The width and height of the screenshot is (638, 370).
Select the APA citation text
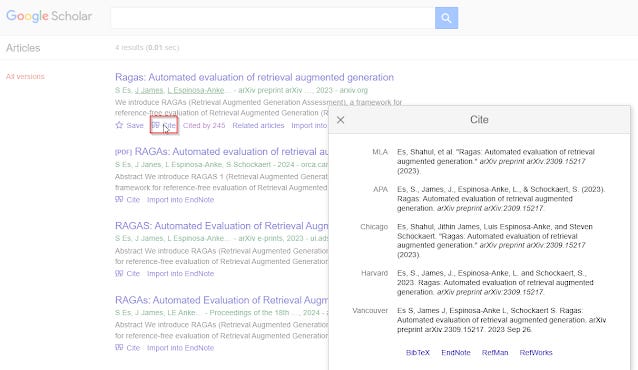[501, 199]
